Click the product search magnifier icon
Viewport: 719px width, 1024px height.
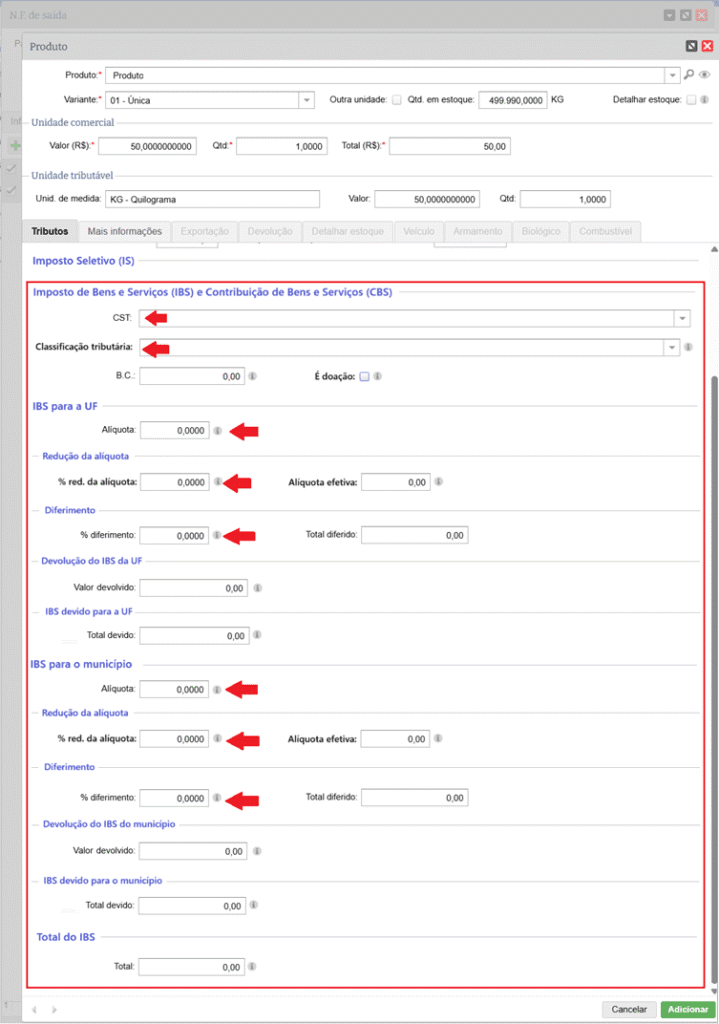pyautogui.click(x=689, y=75)
